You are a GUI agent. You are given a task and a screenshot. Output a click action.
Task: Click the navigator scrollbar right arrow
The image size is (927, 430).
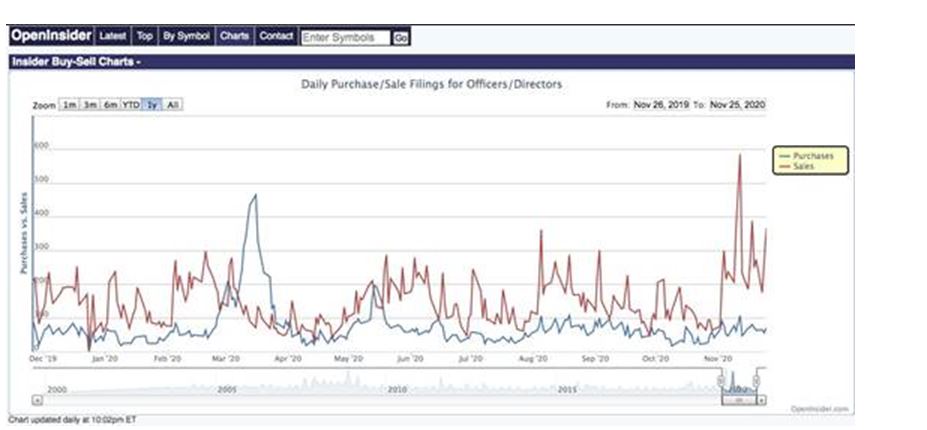(762, 399)
